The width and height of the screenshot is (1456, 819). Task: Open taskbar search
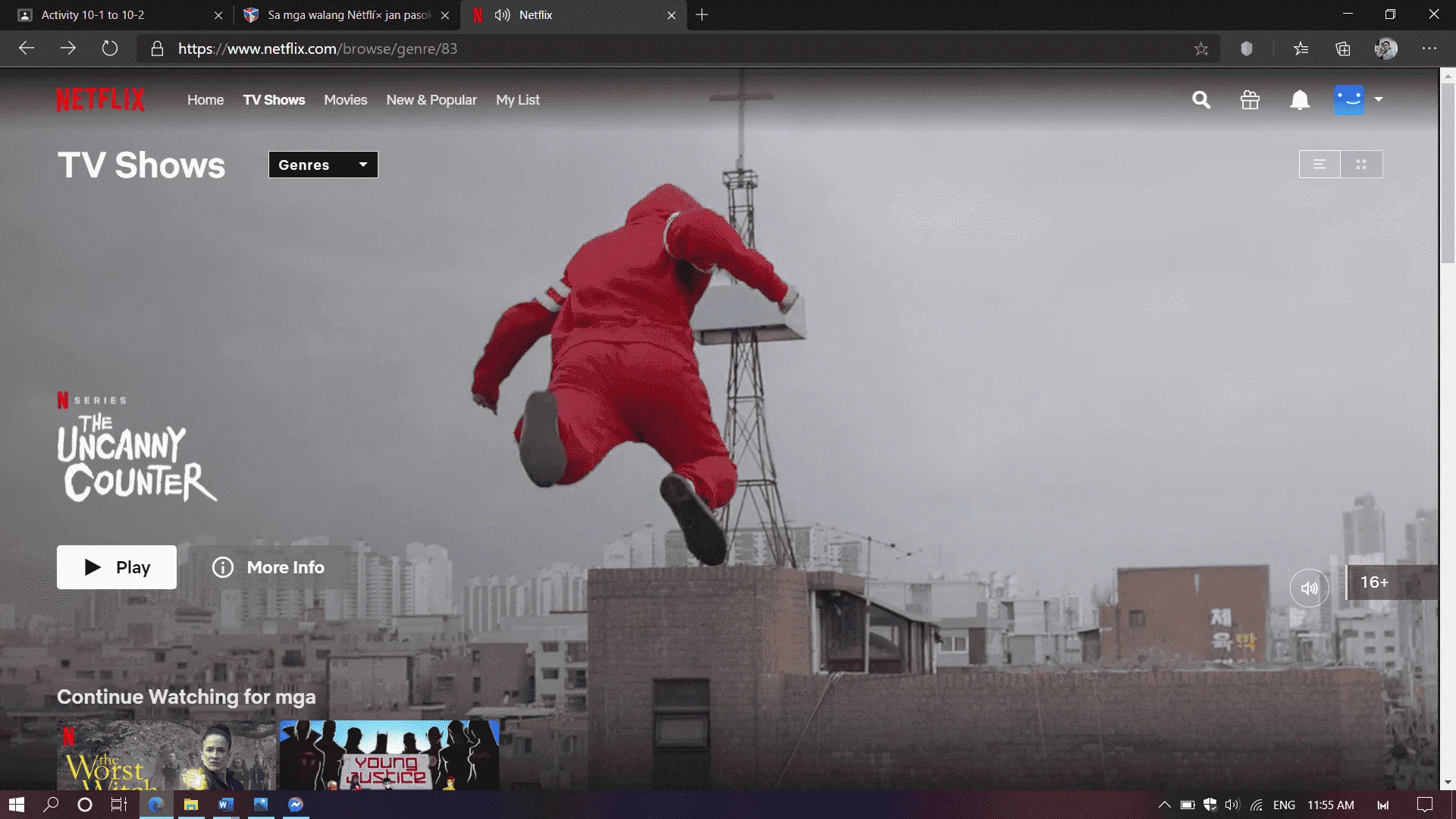click(x=51, y=805)
